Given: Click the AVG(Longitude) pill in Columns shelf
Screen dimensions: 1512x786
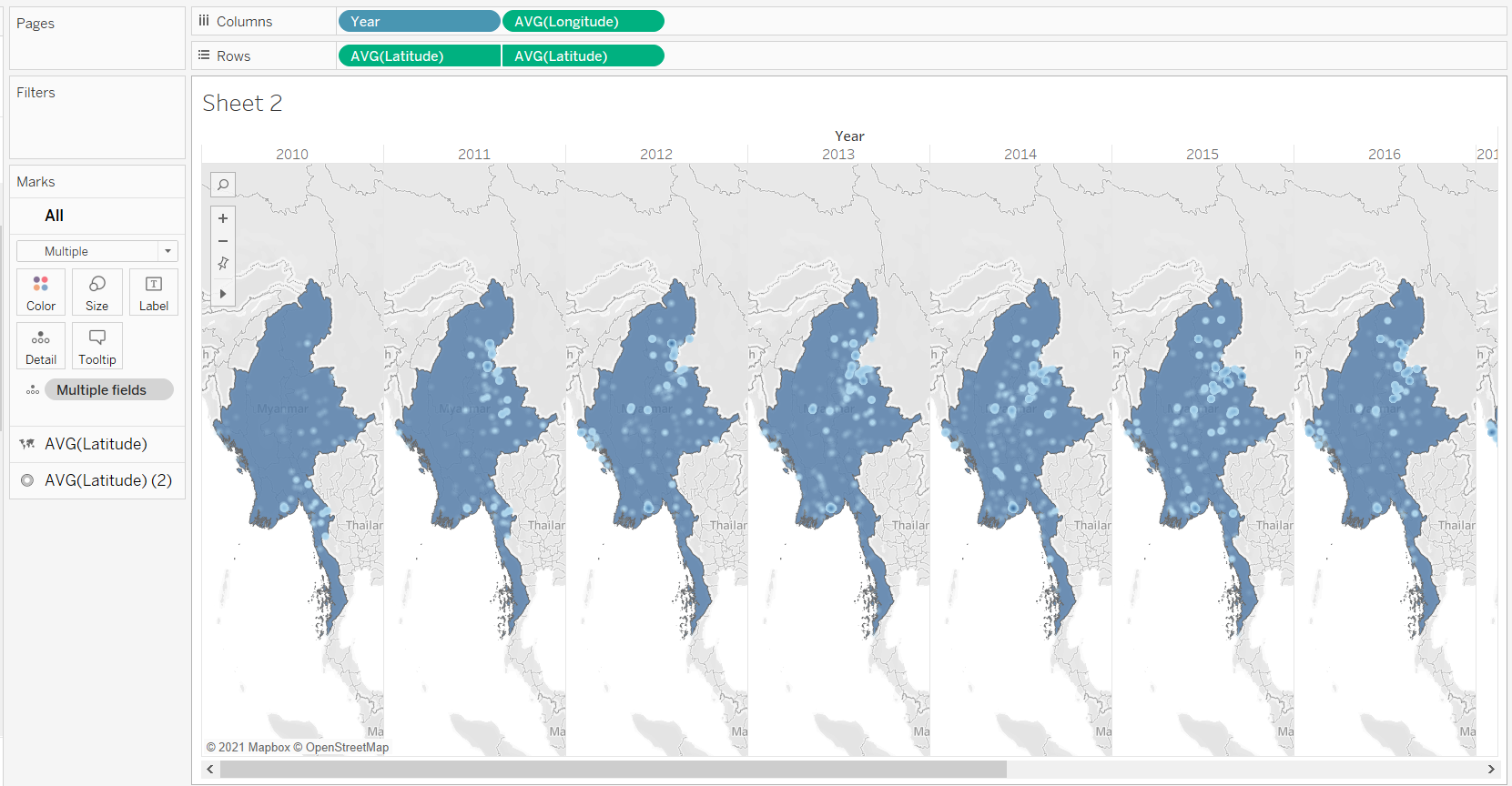Looking at the screenshot, I should (x=583, y=22).
